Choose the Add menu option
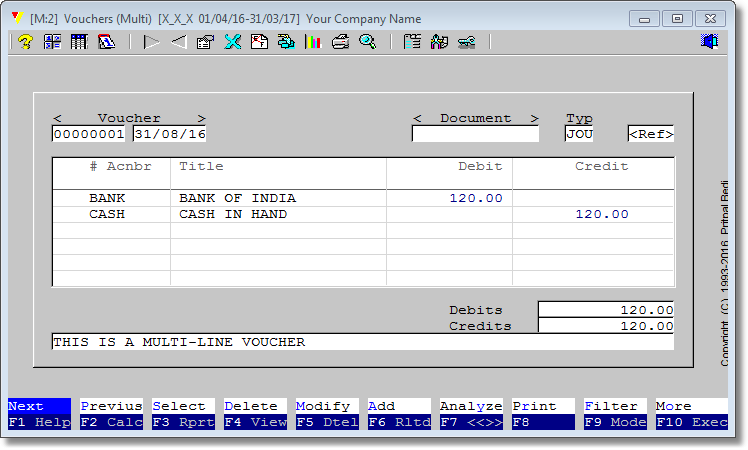 (399, 406)
